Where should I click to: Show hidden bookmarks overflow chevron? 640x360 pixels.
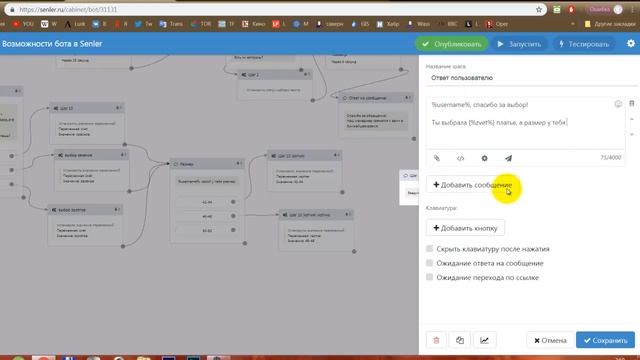point(573,24)
